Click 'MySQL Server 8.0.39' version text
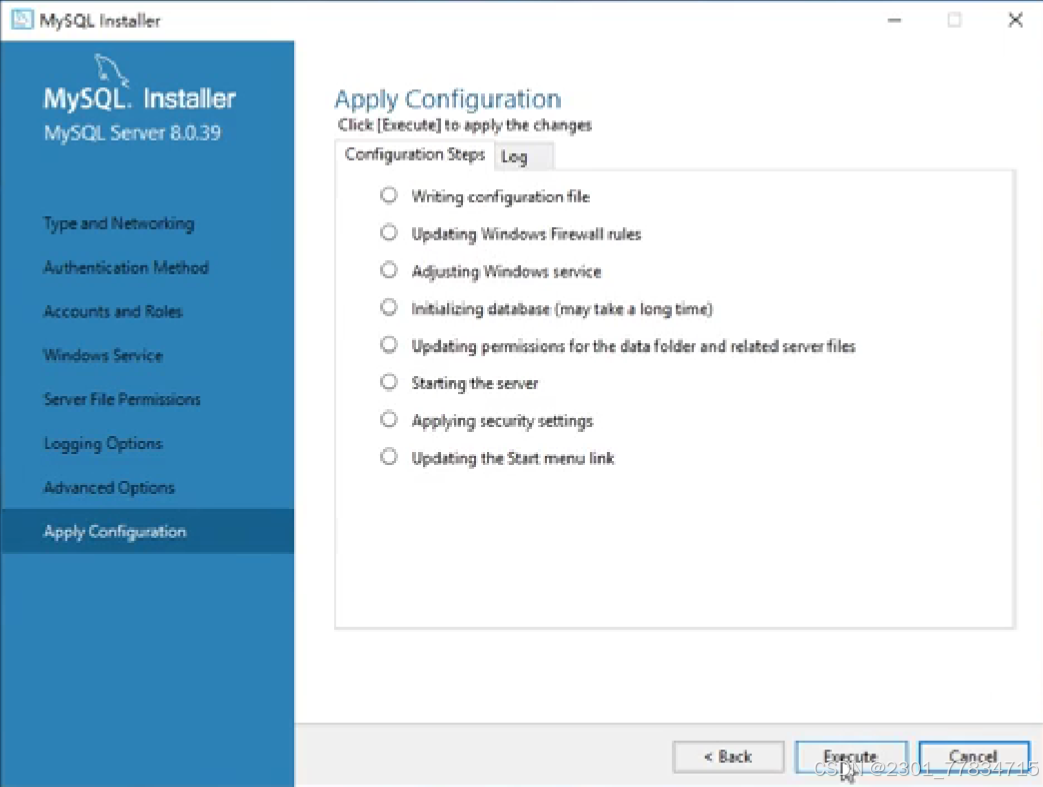Screen dimensions: 1043x787 coord(132,133)
